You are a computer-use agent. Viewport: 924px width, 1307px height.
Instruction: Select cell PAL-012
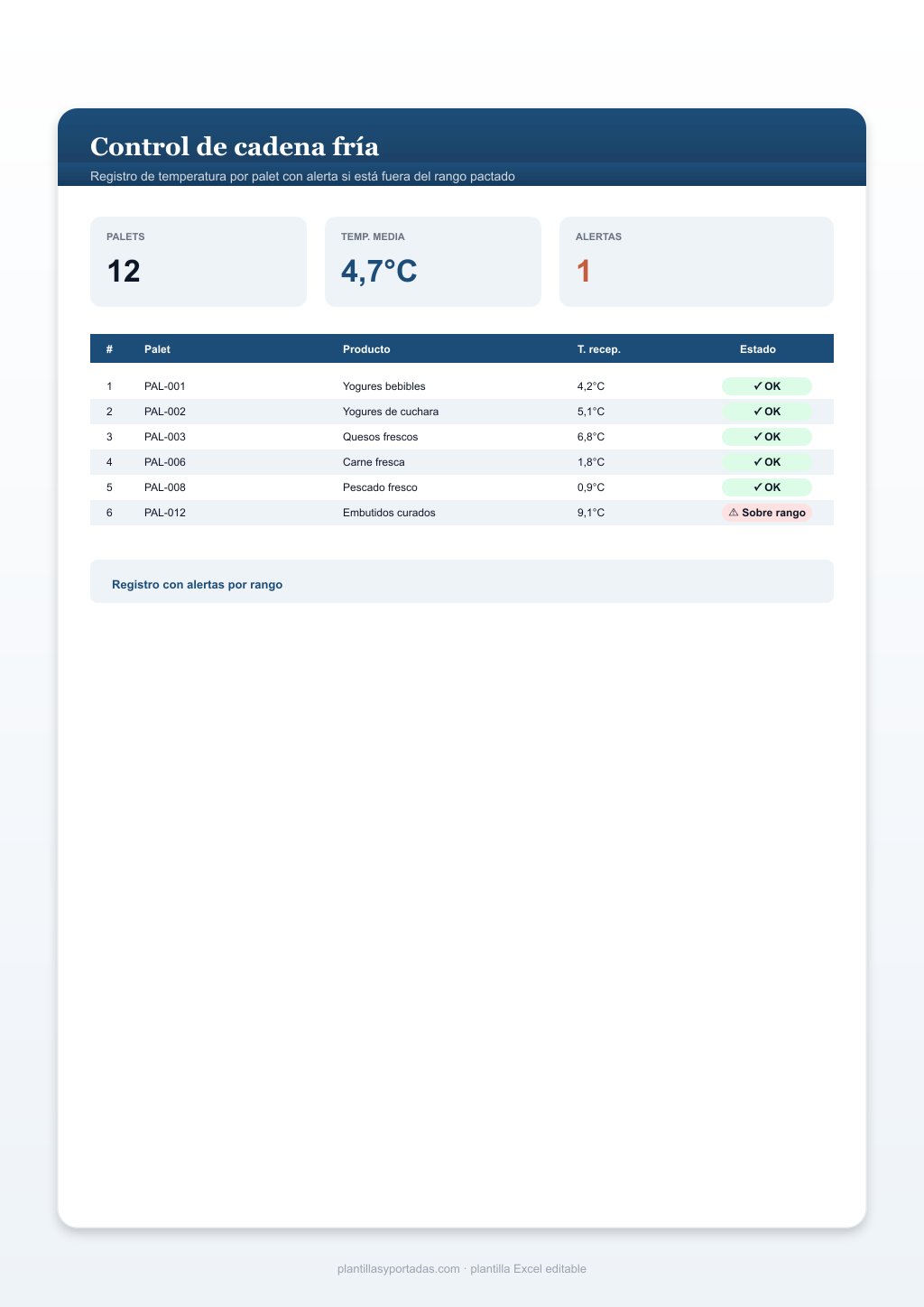coord(165,513)
